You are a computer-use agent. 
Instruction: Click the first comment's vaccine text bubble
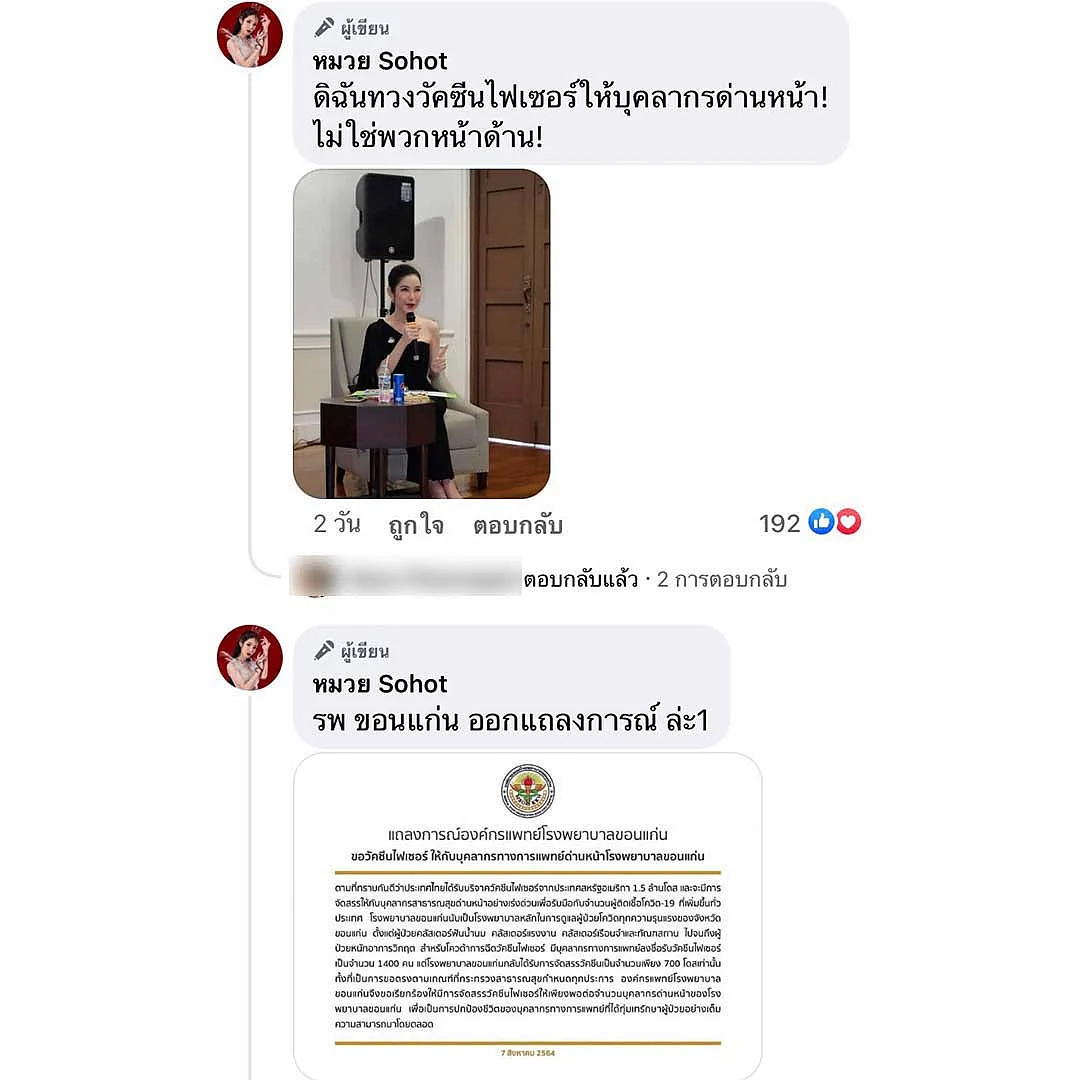coord(571,83)
